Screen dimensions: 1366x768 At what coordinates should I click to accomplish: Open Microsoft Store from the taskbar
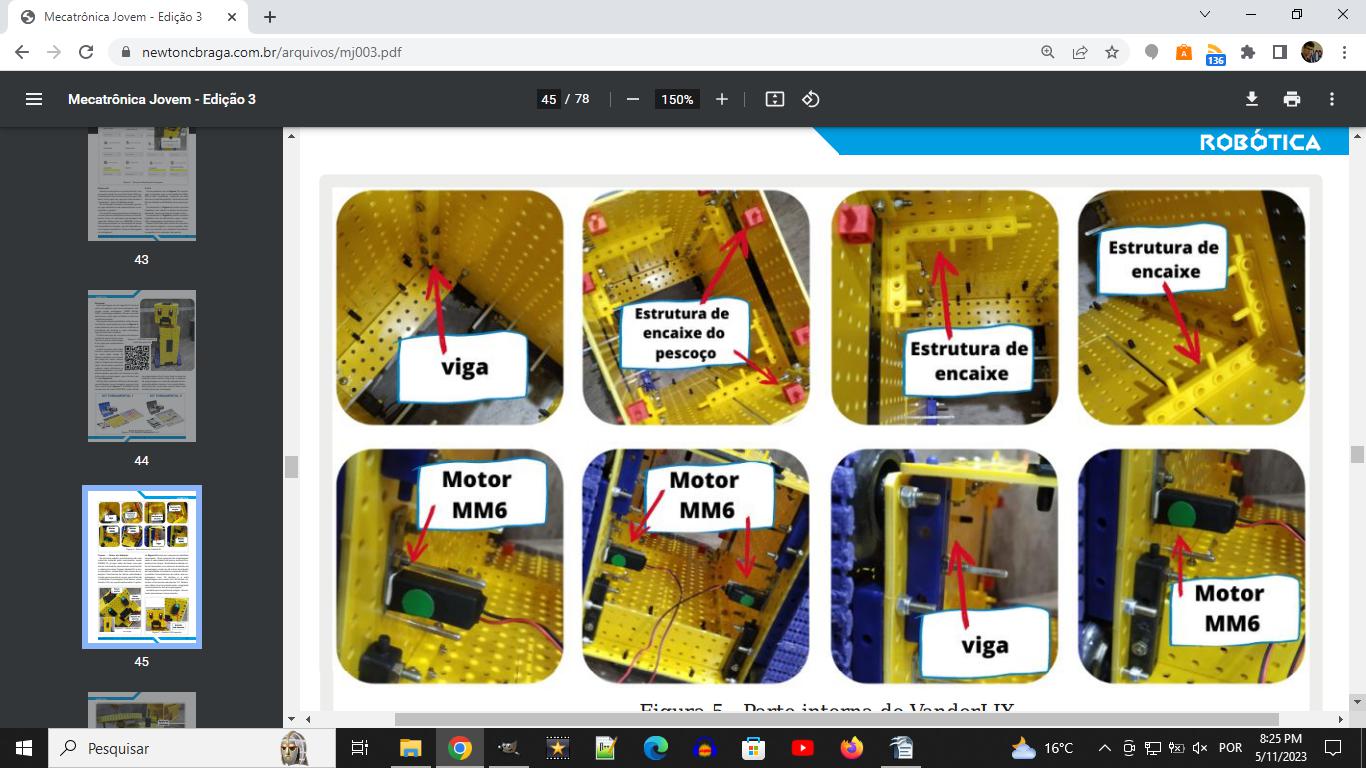pos(753,748)
